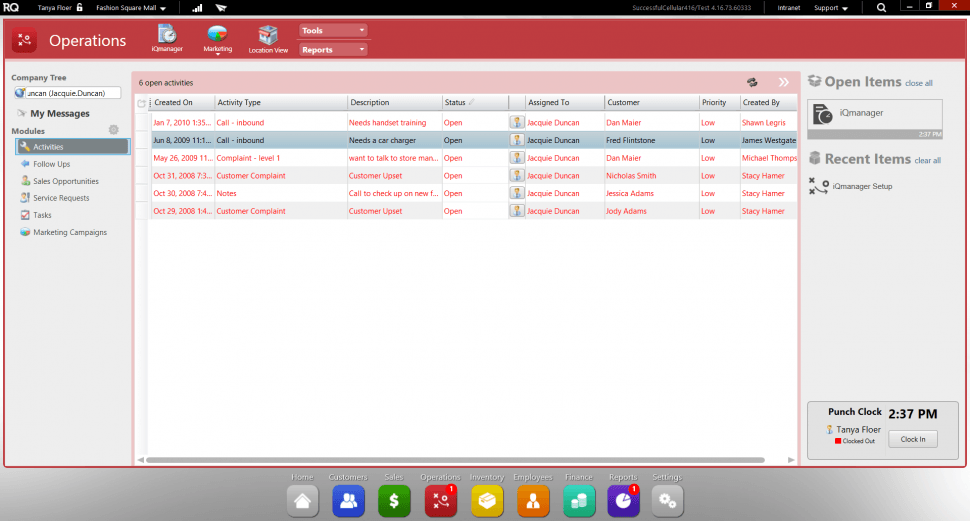Open iQmanager Setup recent item
Viewport: 970px width, 521px height.
(x=851, y=186)
